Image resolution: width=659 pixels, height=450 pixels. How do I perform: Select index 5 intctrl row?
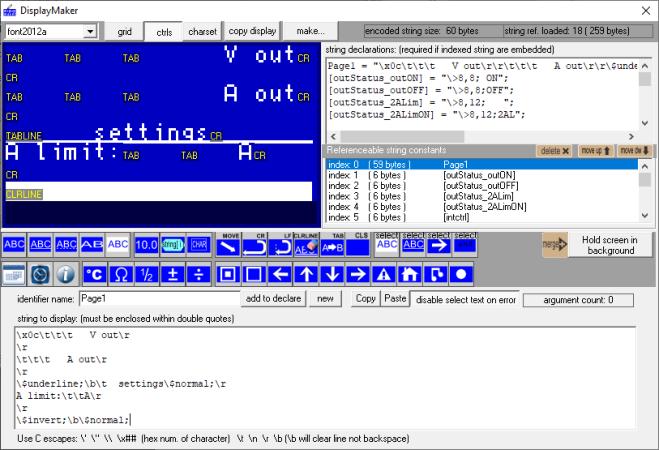(482, 217)
